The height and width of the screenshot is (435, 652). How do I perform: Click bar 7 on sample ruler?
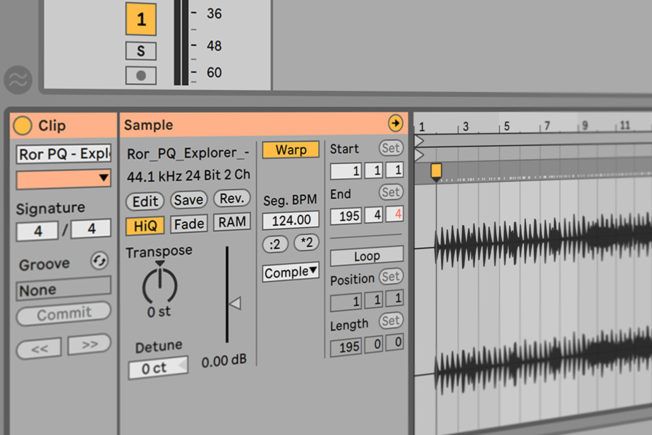pyautogui.click(x=547, y=125)
